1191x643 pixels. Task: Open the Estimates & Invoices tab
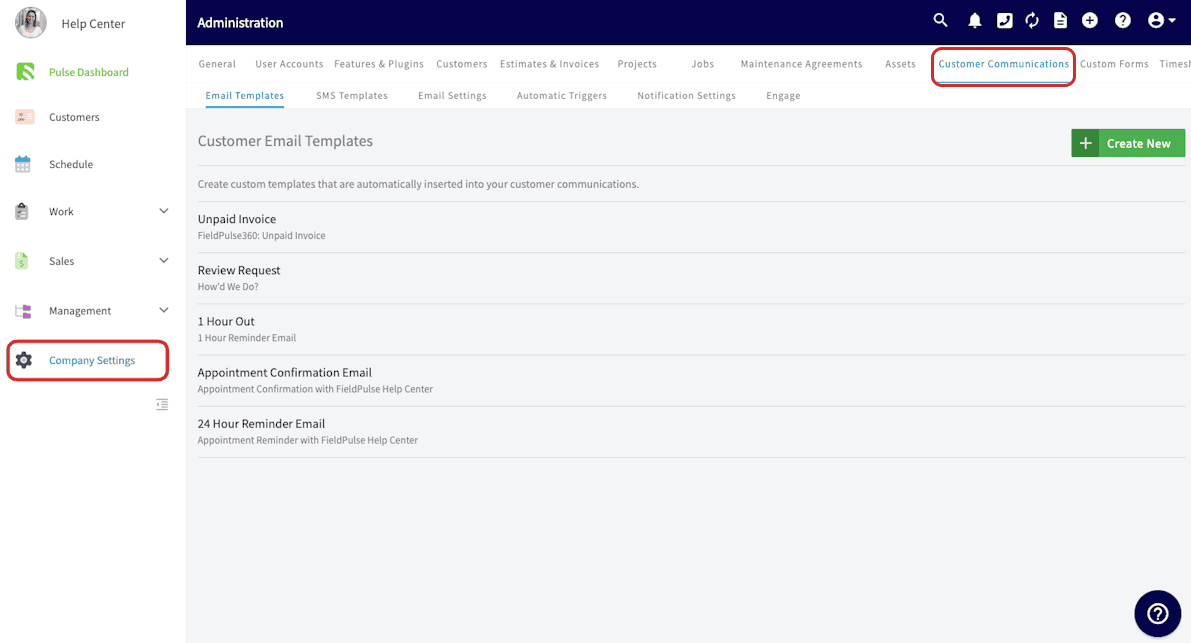coord(549,63)
